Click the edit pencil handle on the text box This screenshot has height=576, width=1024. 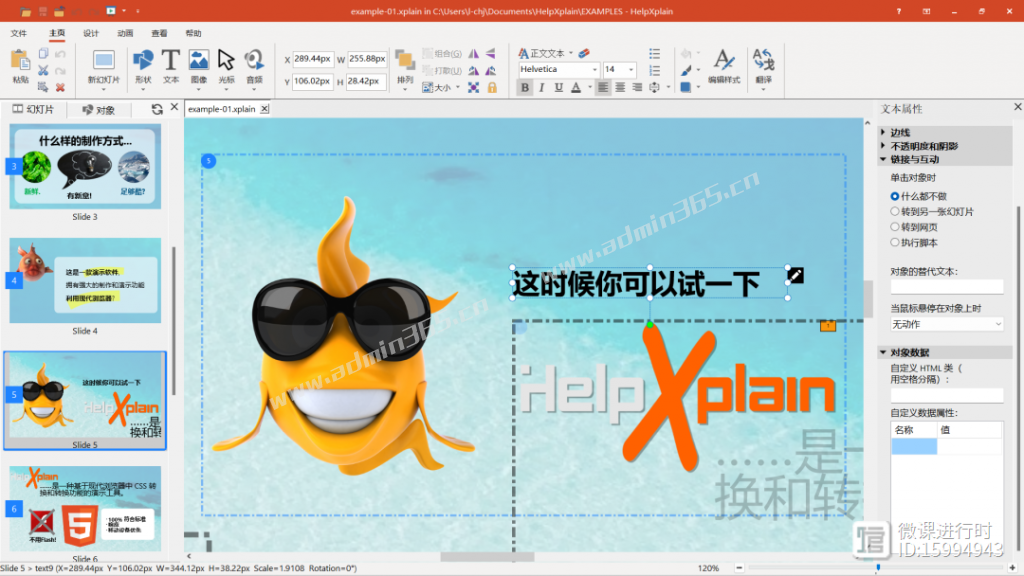coord(795,276)
